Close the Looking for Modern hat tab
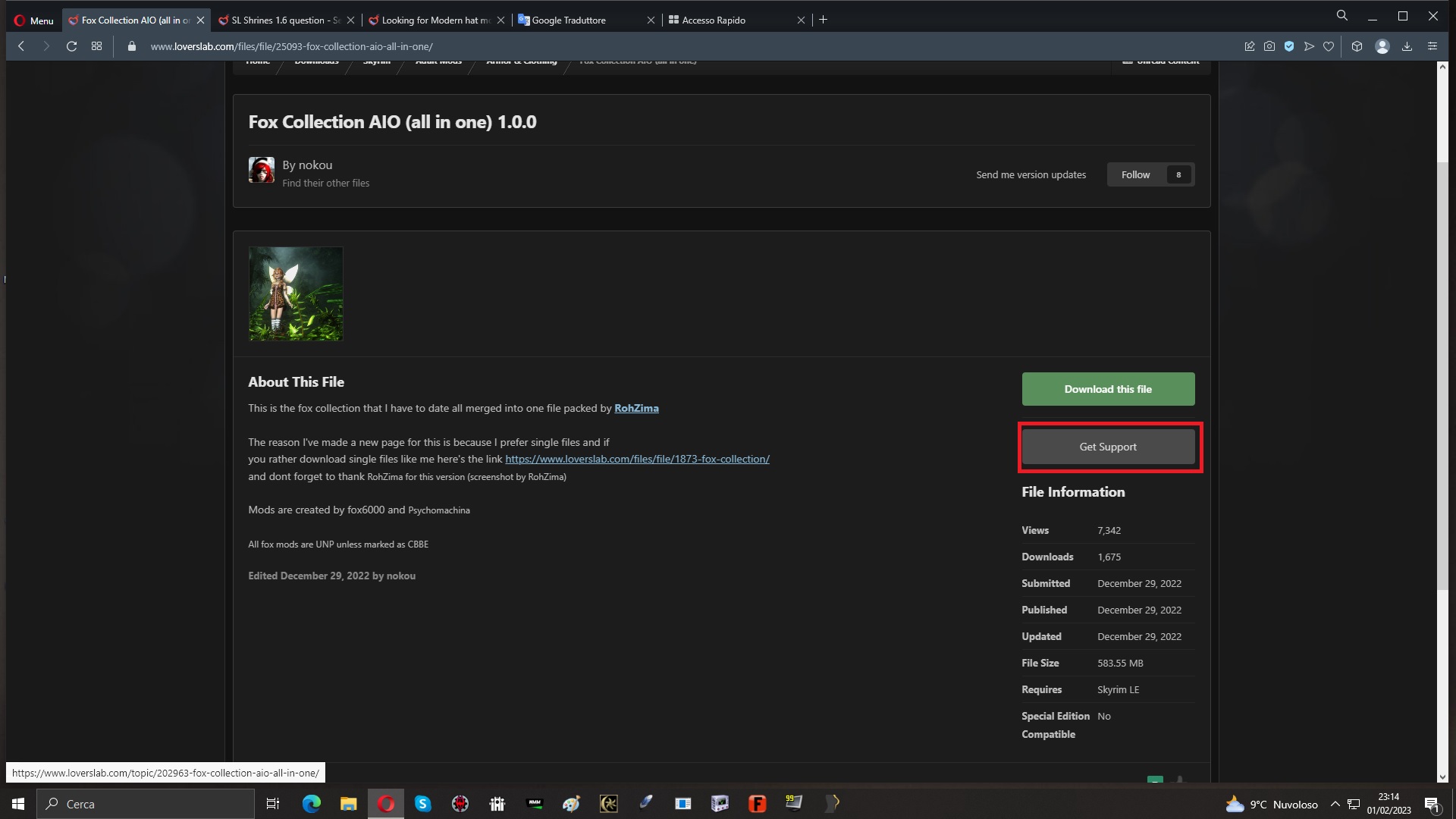 point(500,20)
